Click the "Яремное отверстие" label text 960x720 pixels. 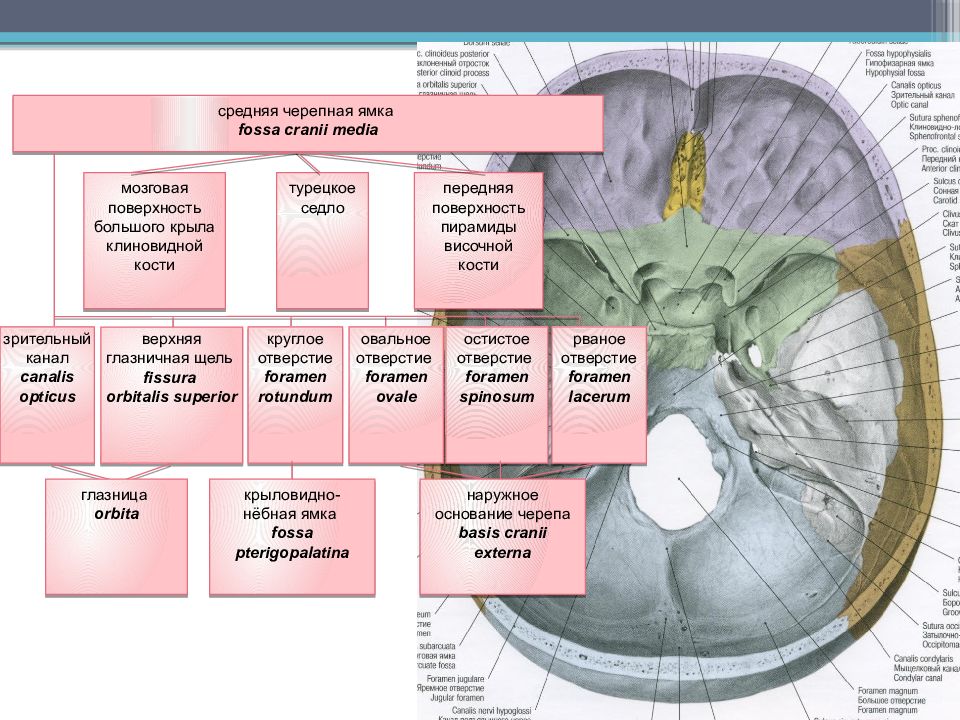[451, 688]
